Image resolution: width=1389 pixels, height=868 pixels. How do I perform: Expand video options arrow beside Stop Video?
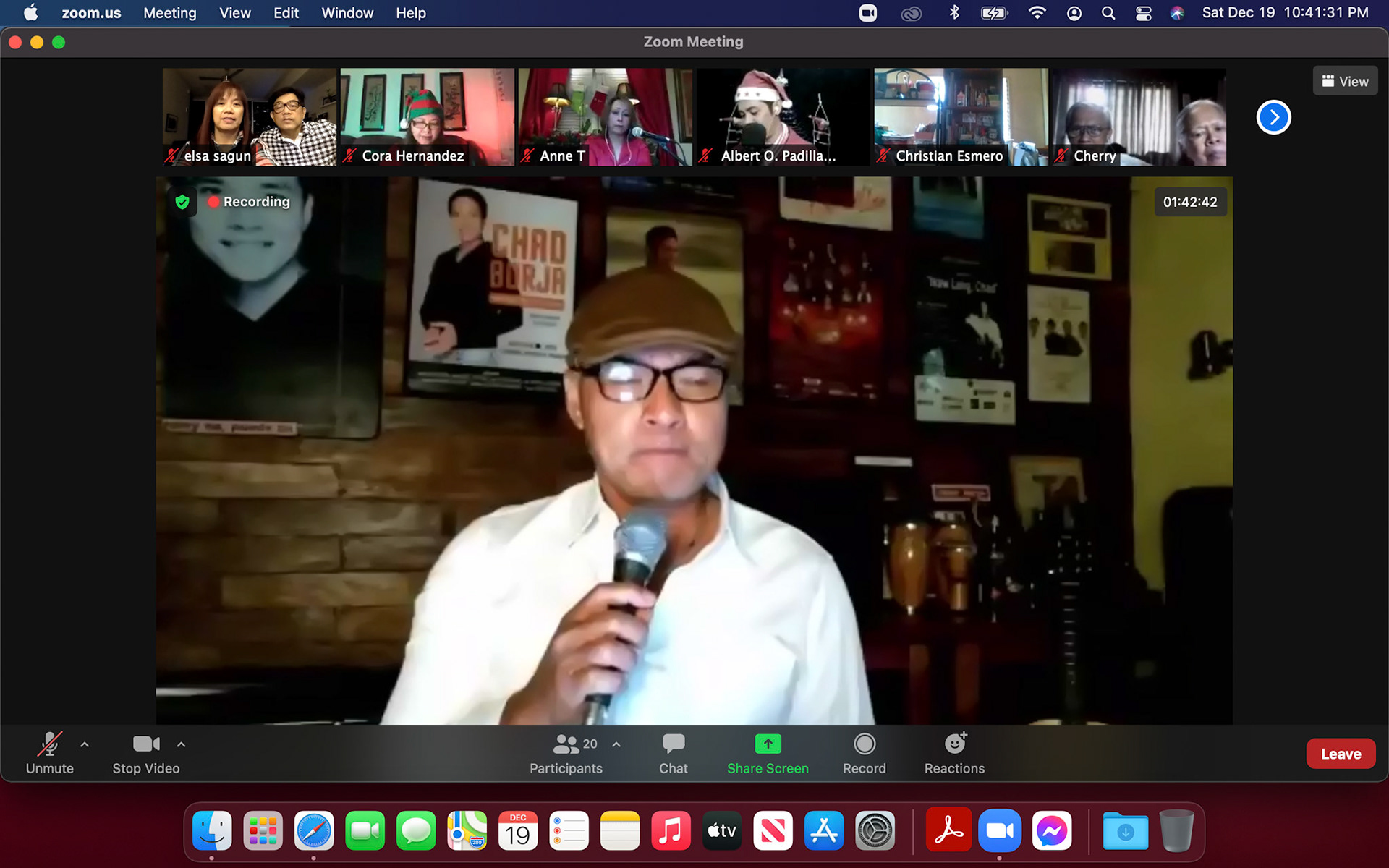tap(181, 744)
